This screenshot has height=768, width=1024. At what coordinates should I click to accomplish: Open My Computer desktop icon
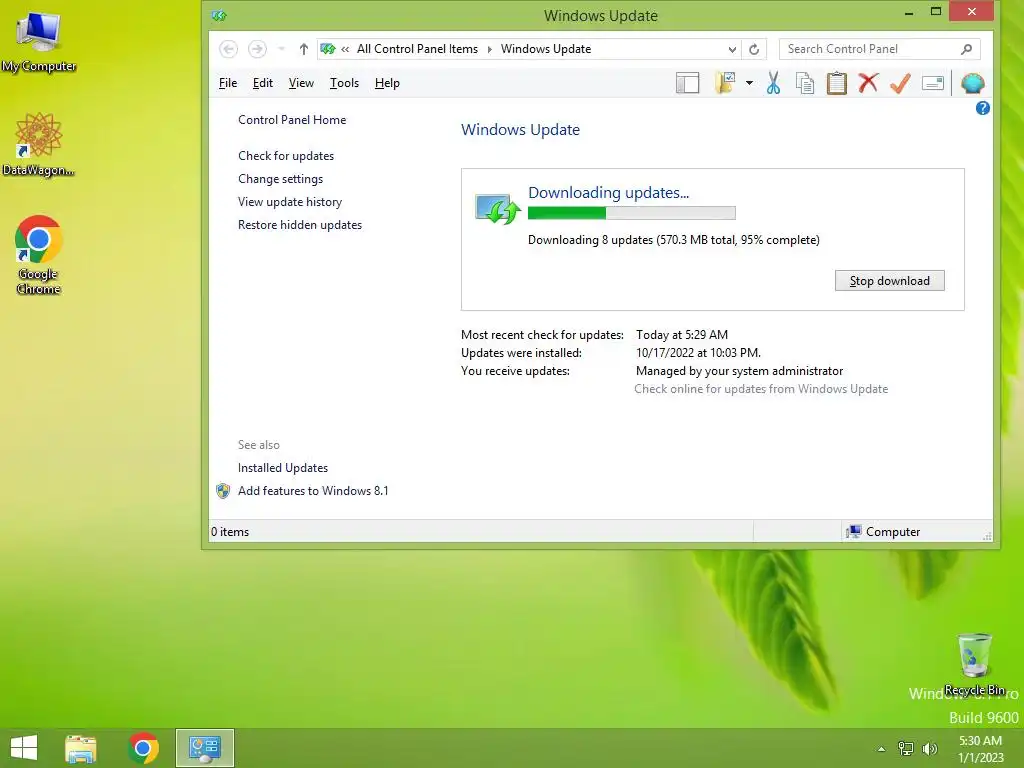point(39,42)
